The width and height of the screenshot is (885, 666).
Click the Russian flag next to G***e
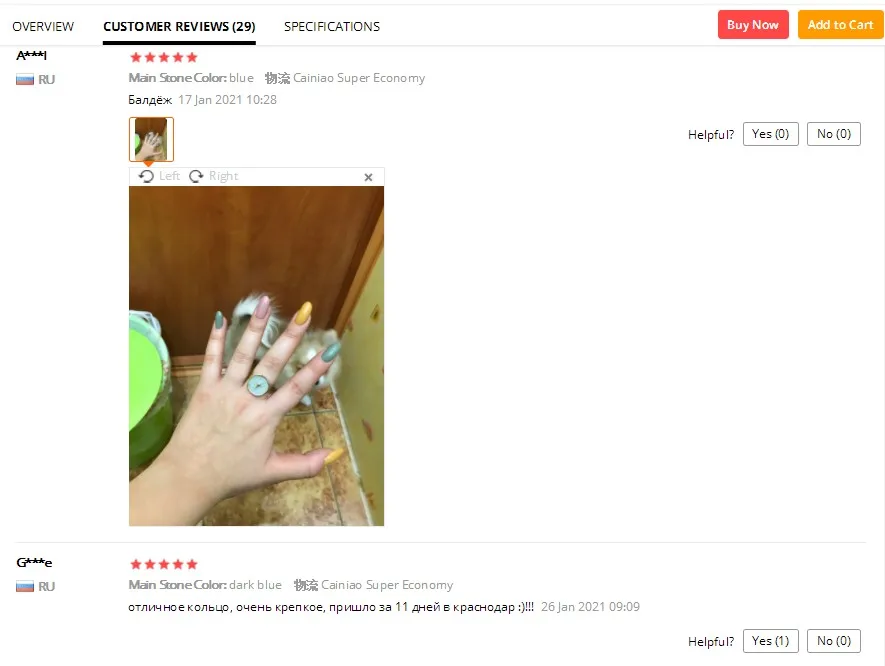point(25,586)
